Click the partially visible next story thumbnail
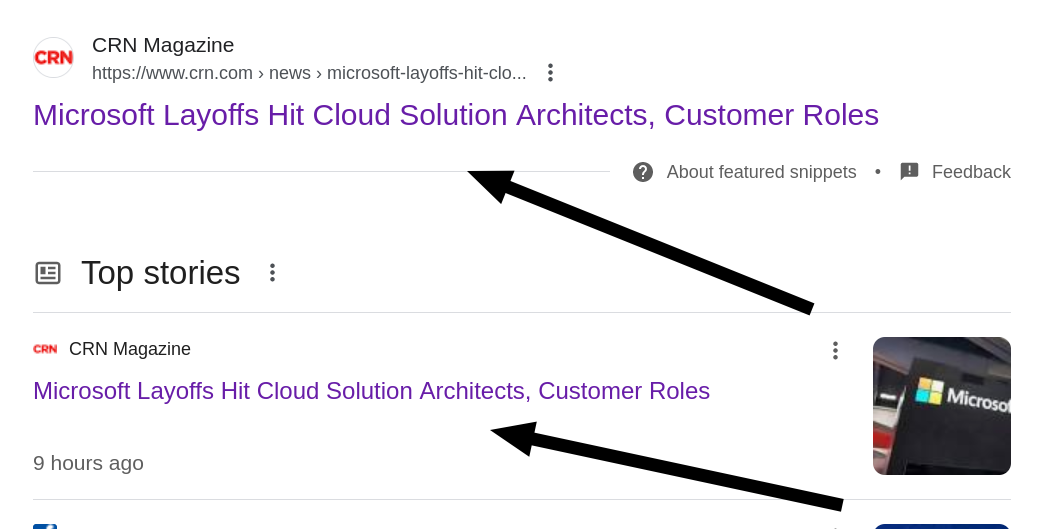 [x=941, y=526]
